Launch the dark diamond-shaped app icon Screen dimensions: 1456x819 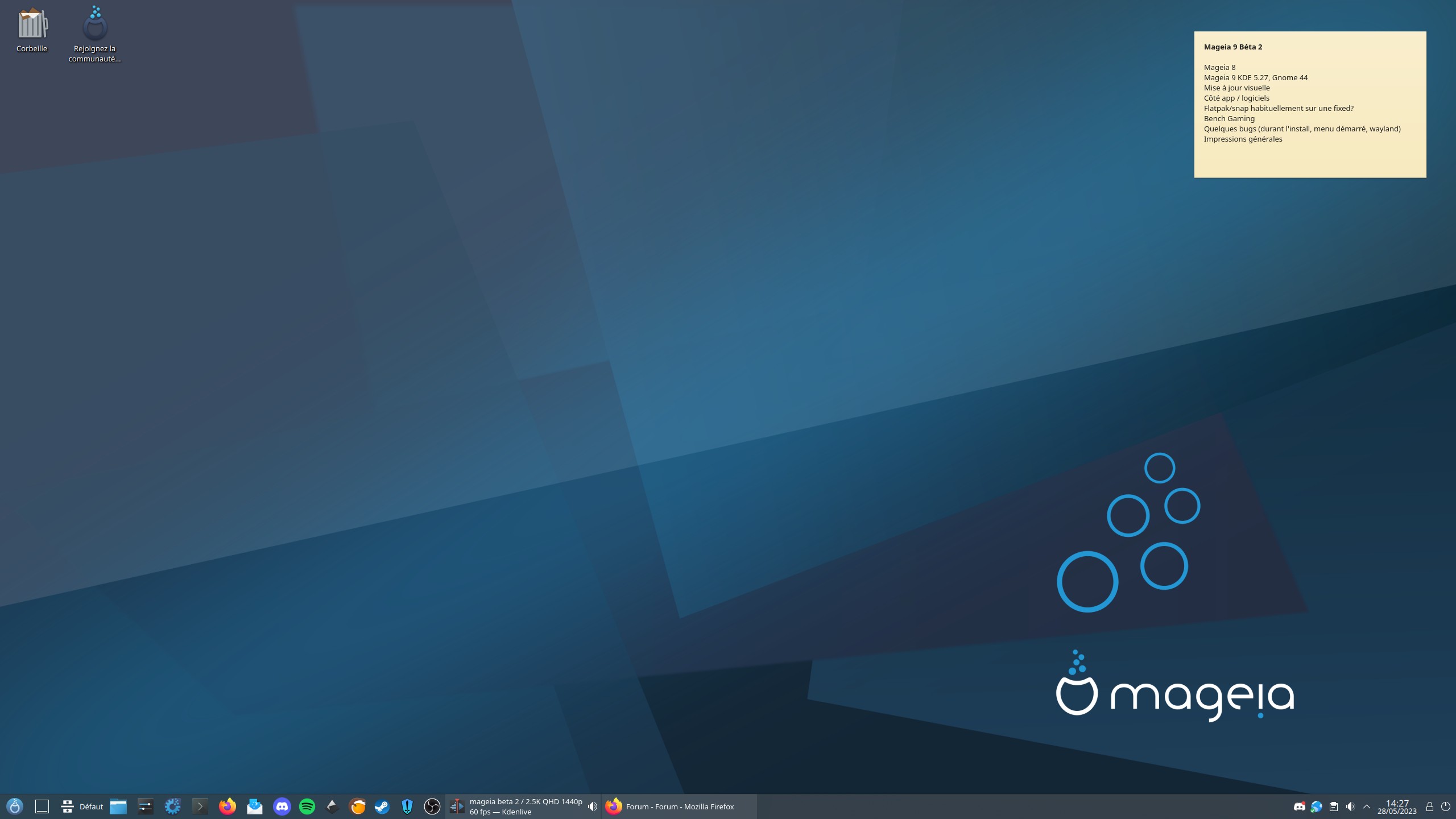coord(332,806)
